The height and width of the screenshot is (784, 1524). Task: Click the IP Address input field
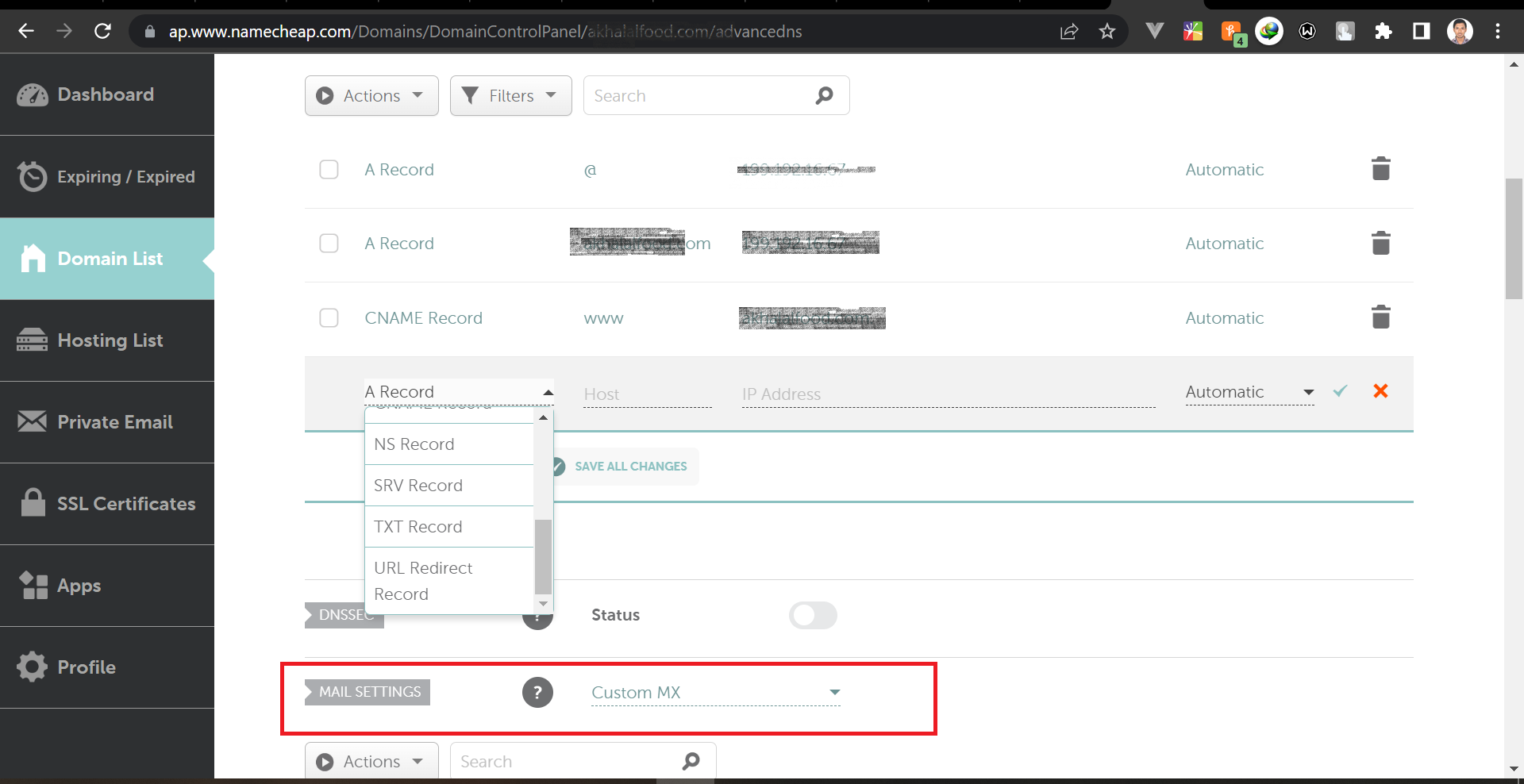click(x=949, y=394)
